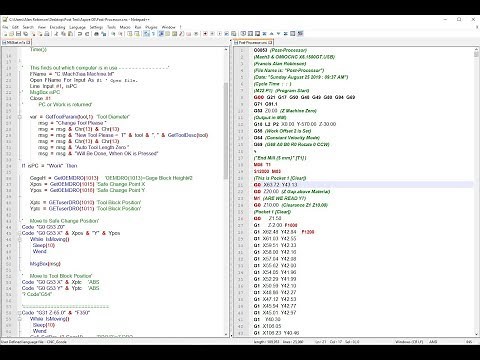Click the Close document toolbar icon

click(33, 34)
